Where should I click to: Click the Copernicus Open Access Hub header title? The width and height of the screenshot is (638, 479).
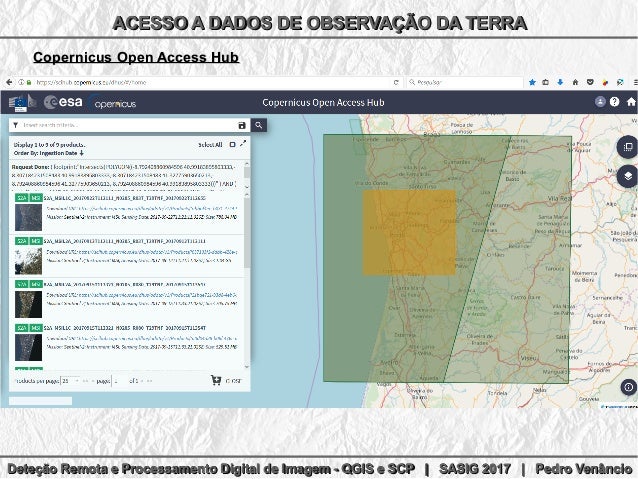[323, 103]
